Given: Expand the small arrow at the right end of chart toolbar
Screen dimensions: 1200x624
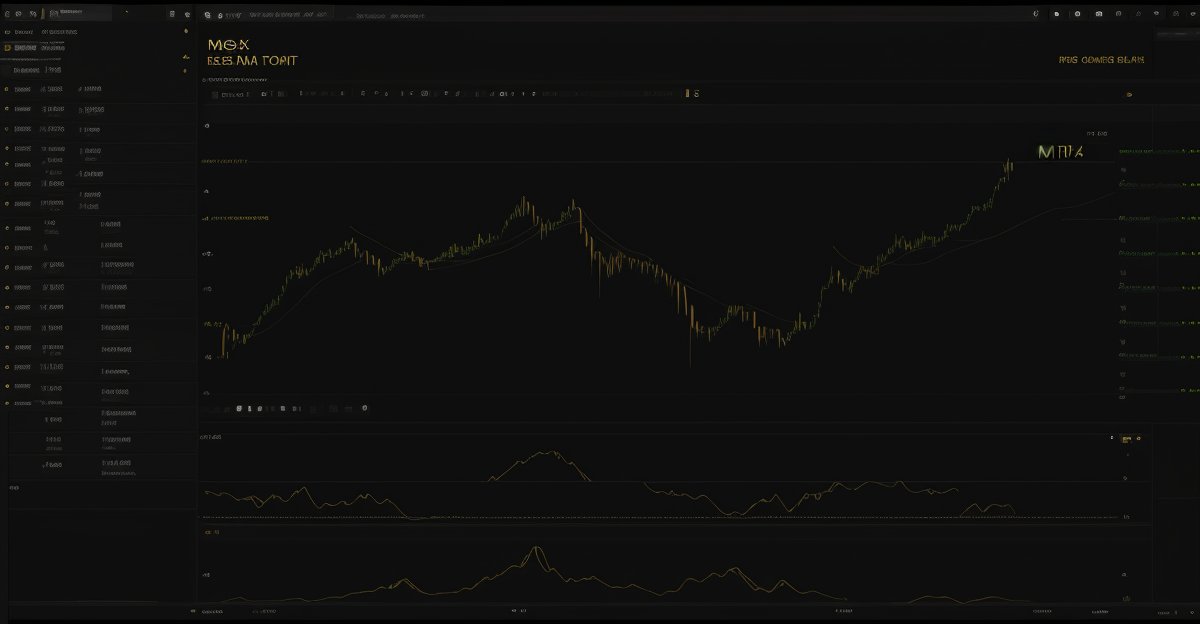Looking at the screenshot, I should click(x=1130, y=94).
